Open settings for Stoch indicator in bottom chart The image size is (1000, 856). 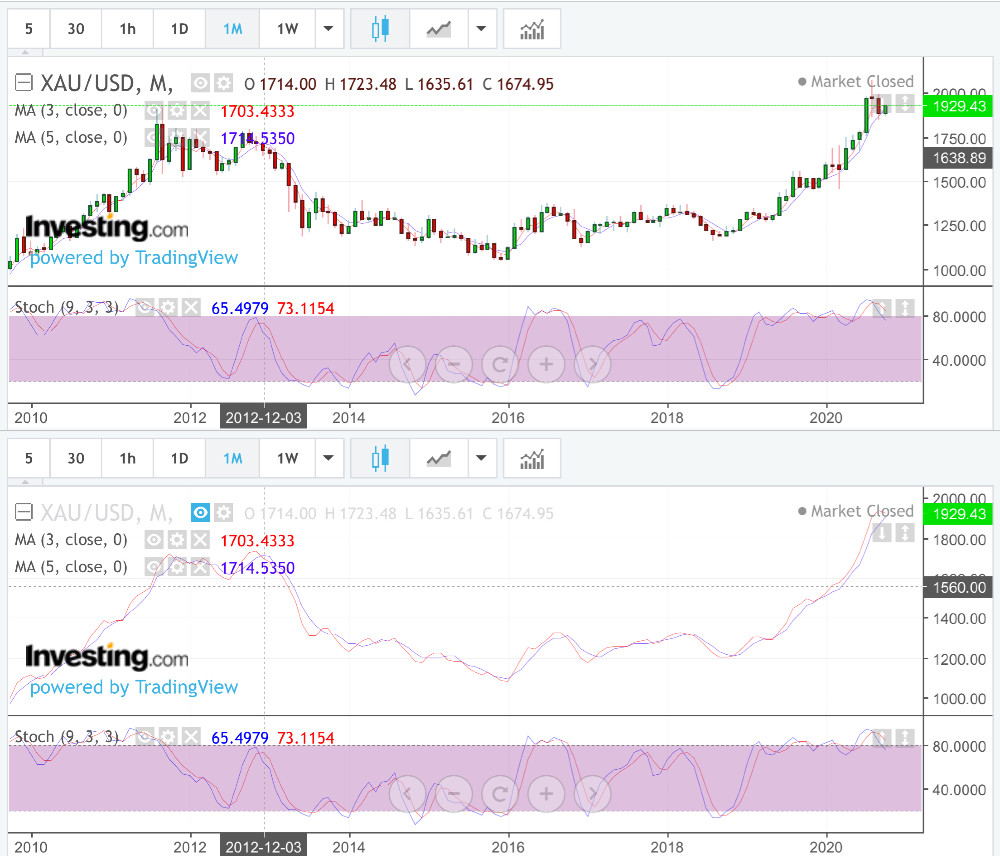167,737
